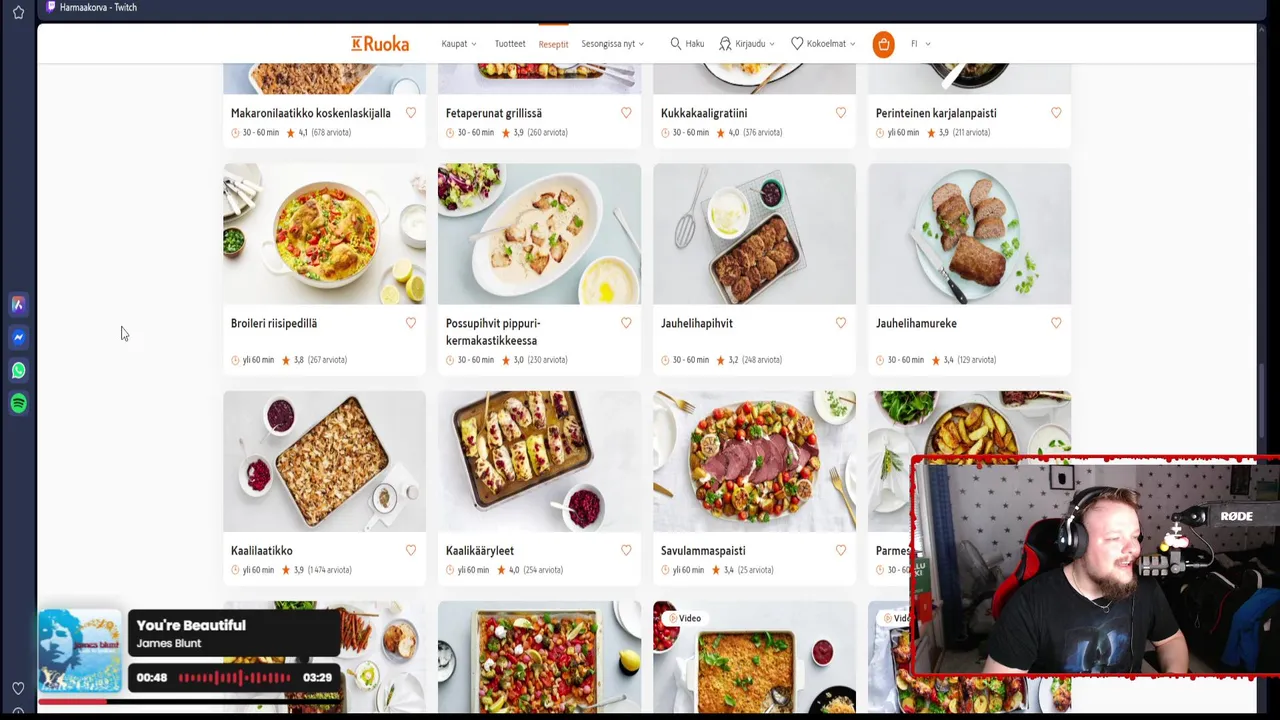
Task: Open the WhatsApp sidebar icon
Action: click(x=18, y=370)
